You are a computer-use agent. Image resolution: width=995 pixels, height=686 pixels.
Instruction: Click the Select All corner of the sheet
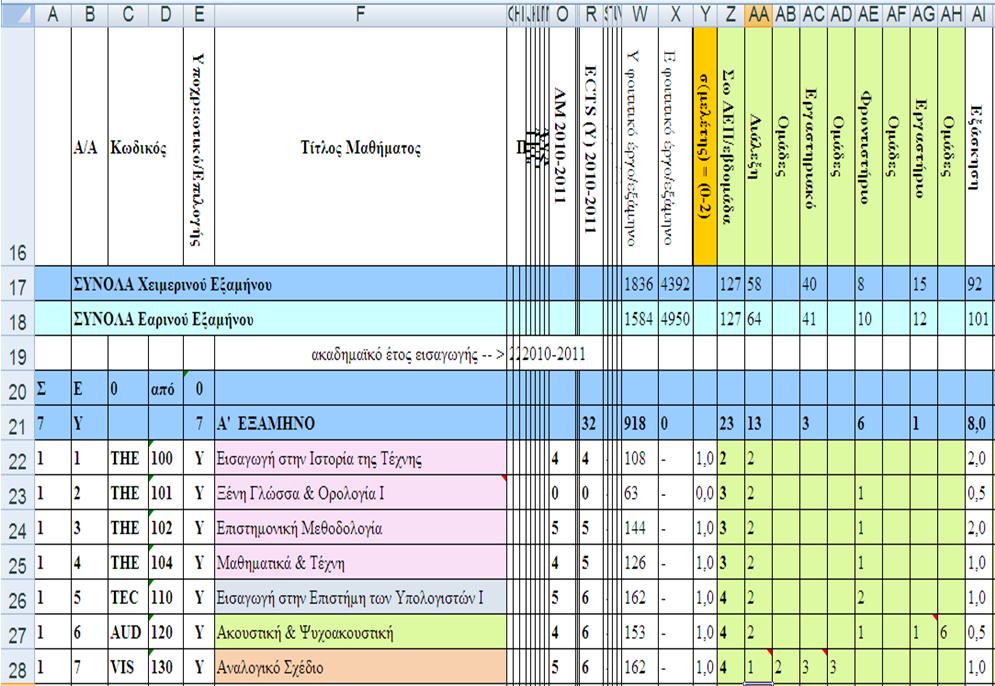click(17, 15)
